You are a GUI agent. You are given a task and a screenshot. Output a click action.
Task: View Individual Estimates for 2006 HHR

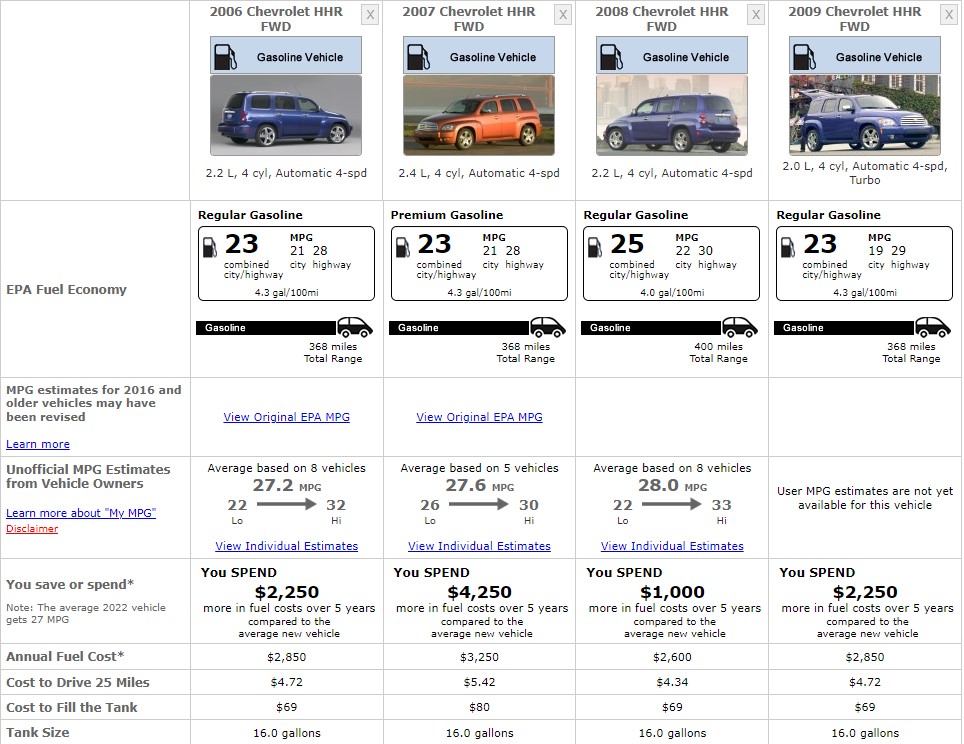286,546
